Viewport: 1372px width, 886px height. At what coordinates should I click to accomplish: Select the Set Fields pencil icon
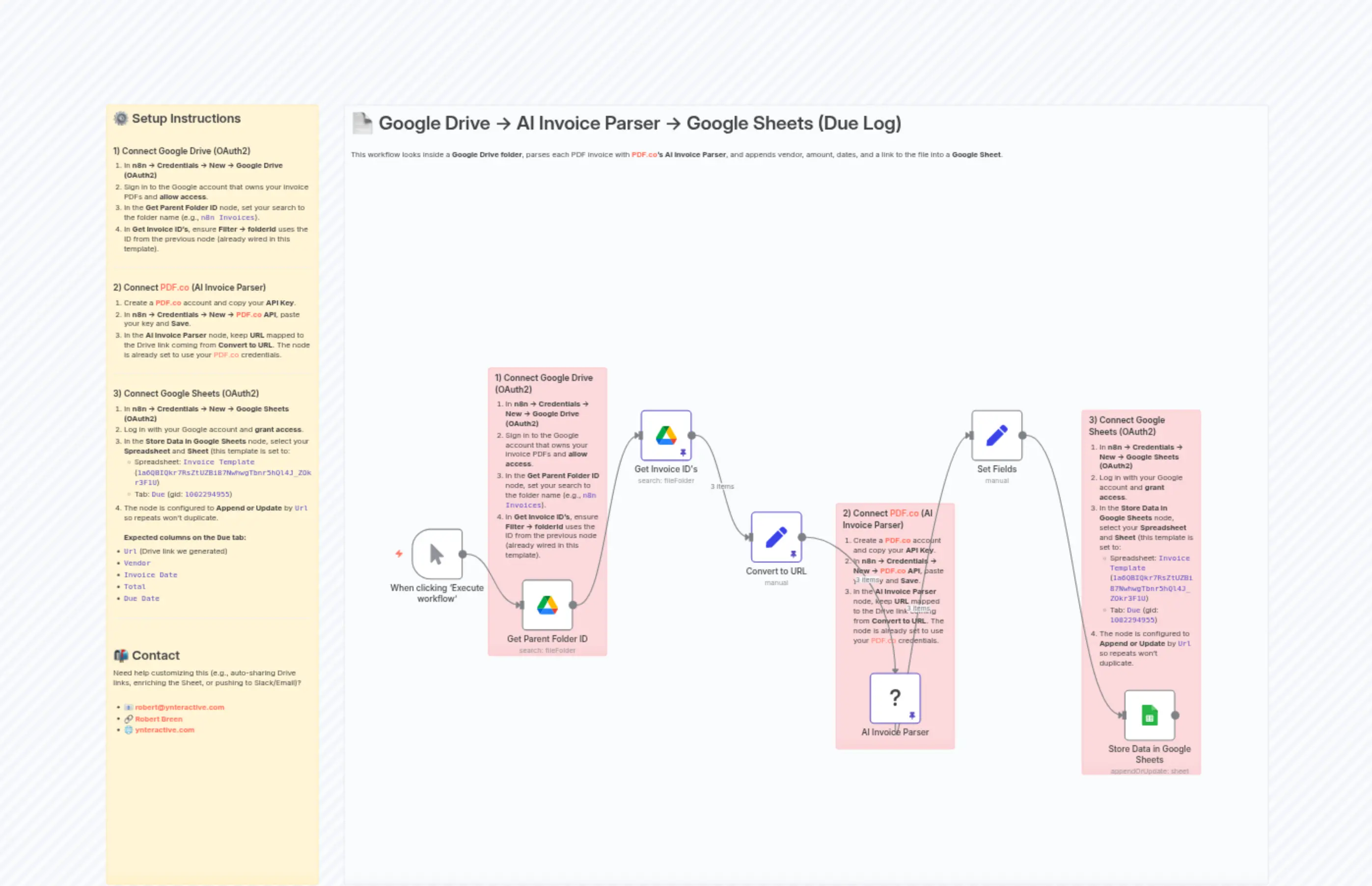[996, 435]
